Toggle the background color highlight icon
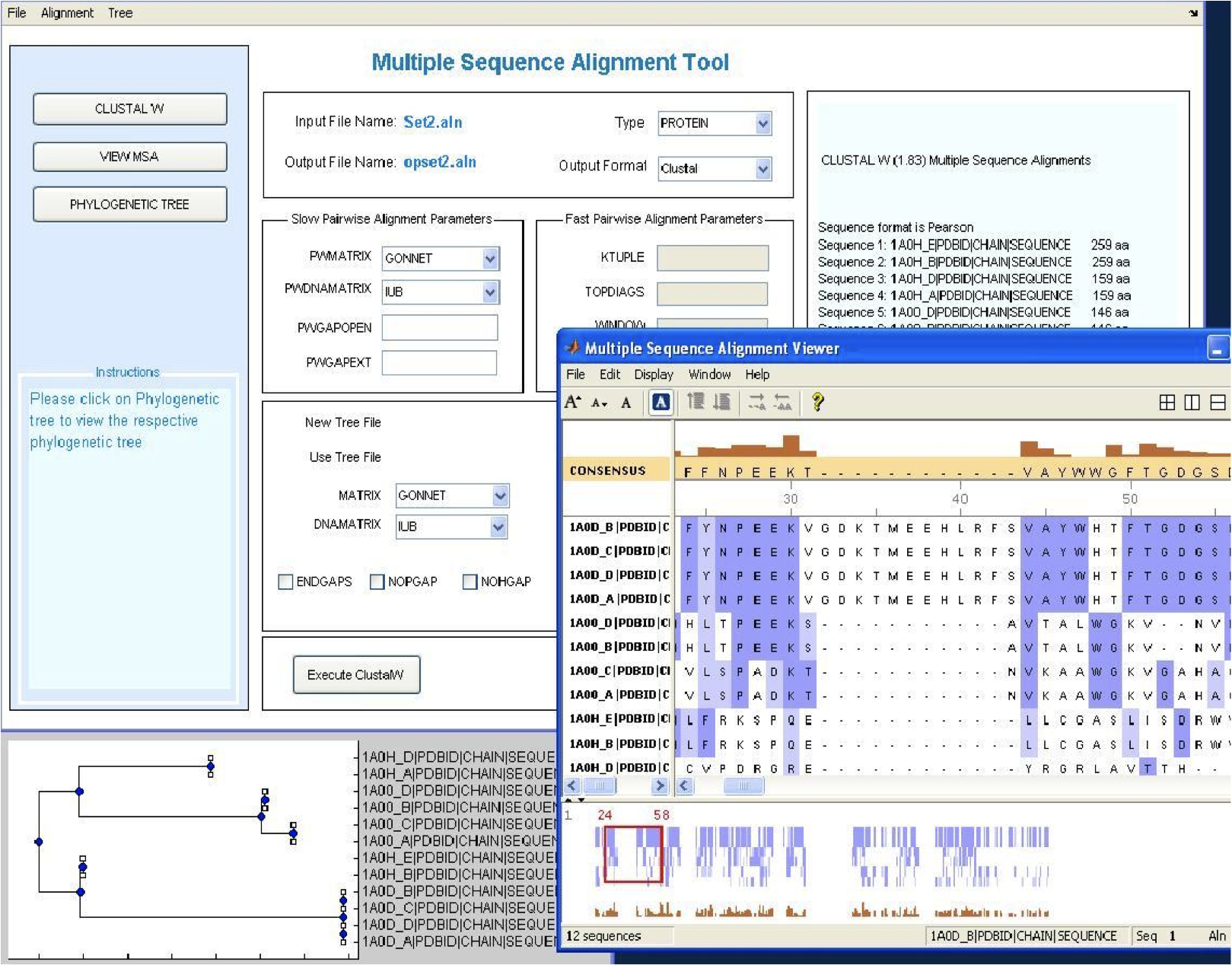The width and height of the screenshot is (1232, 965). pos(661,402)
